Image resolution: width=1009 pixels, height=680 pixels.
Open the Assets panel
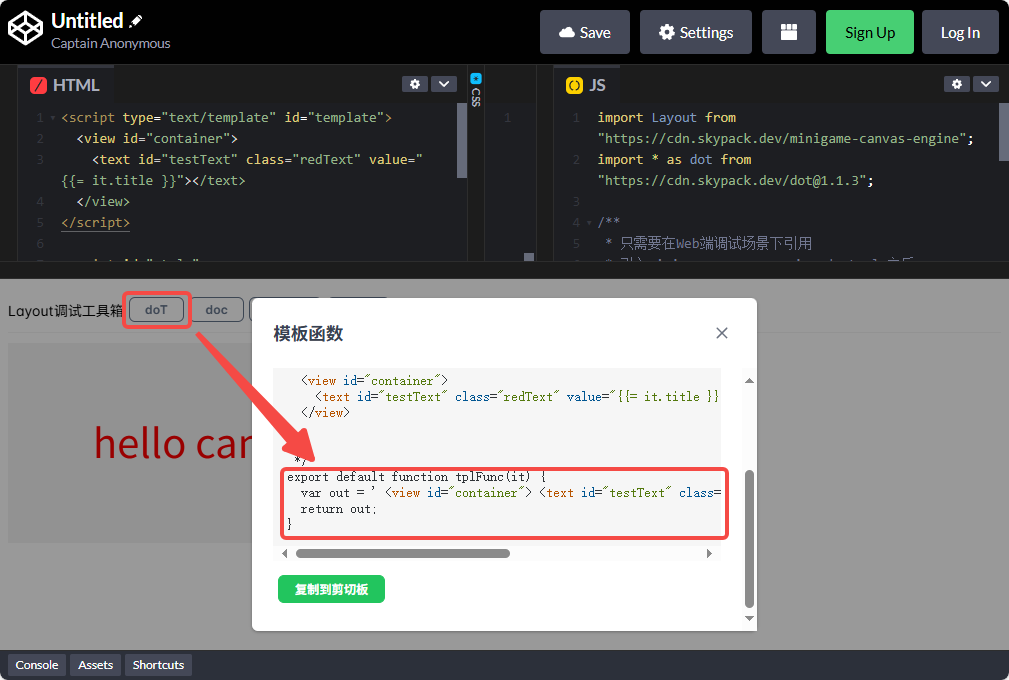[x=96, y=665]
